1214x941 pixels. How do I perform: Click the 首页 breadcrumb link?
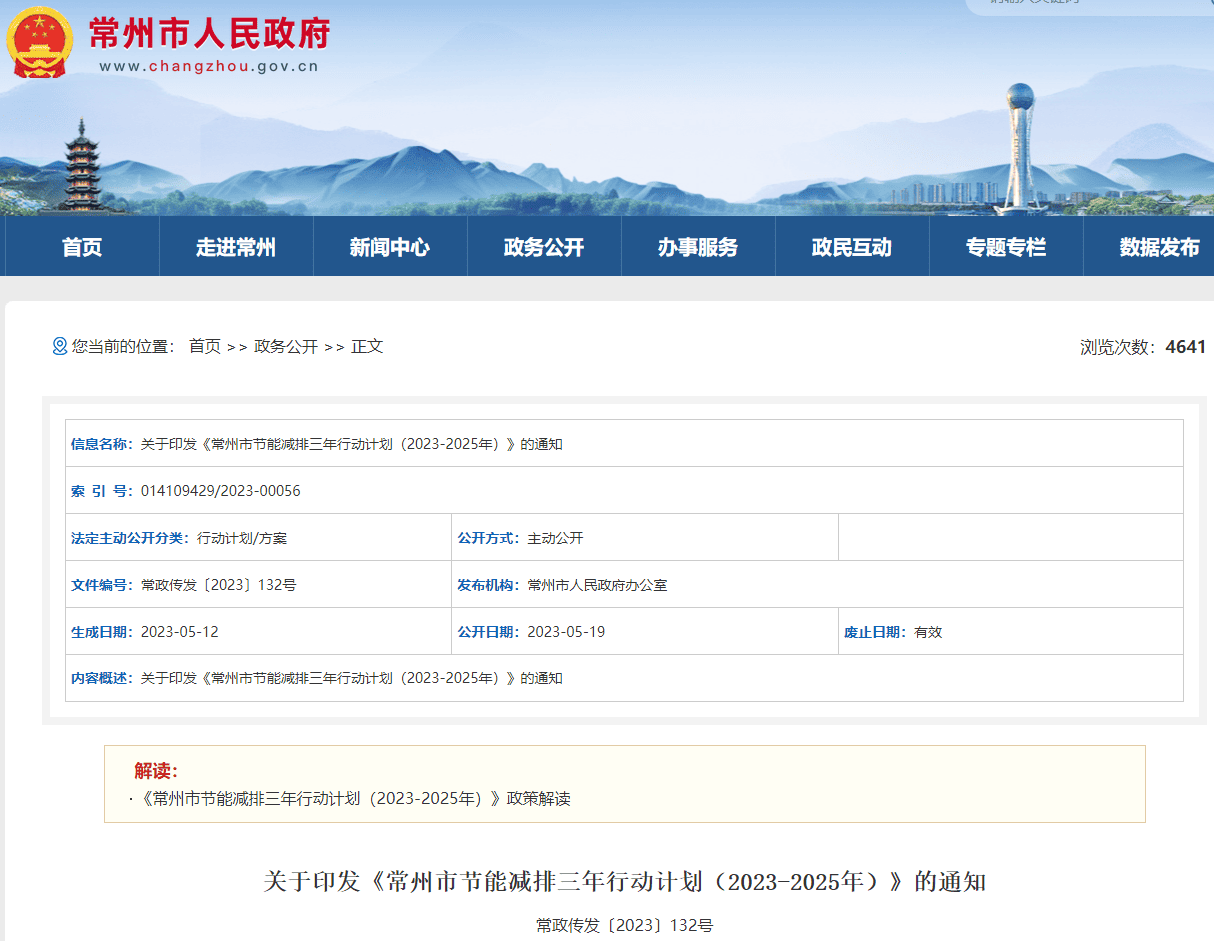pyautogui.click(x=205, y=346)
